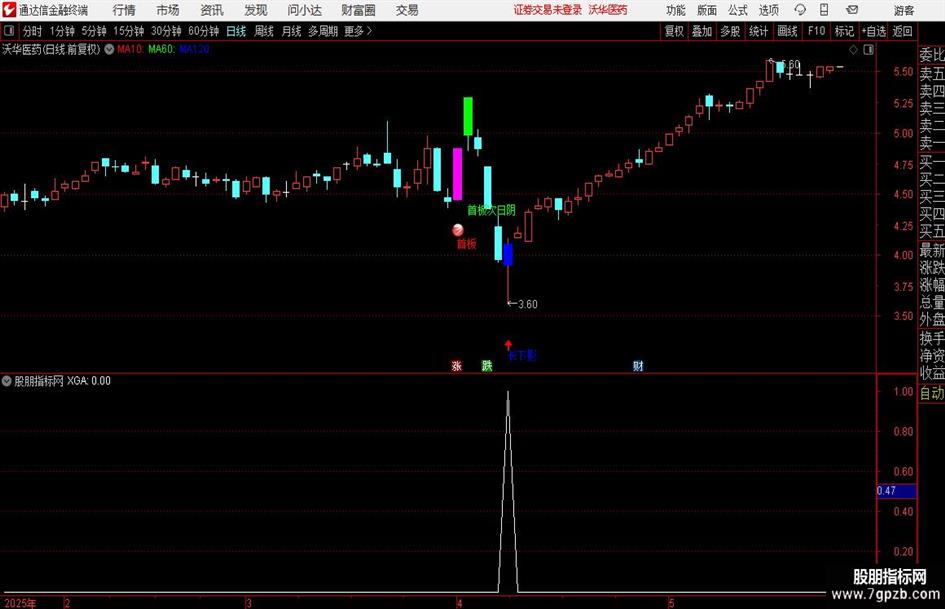This screenshot has width=945, height=609.
Task: Click the 标记 mark toolbar button
Action: coord(844,31)
